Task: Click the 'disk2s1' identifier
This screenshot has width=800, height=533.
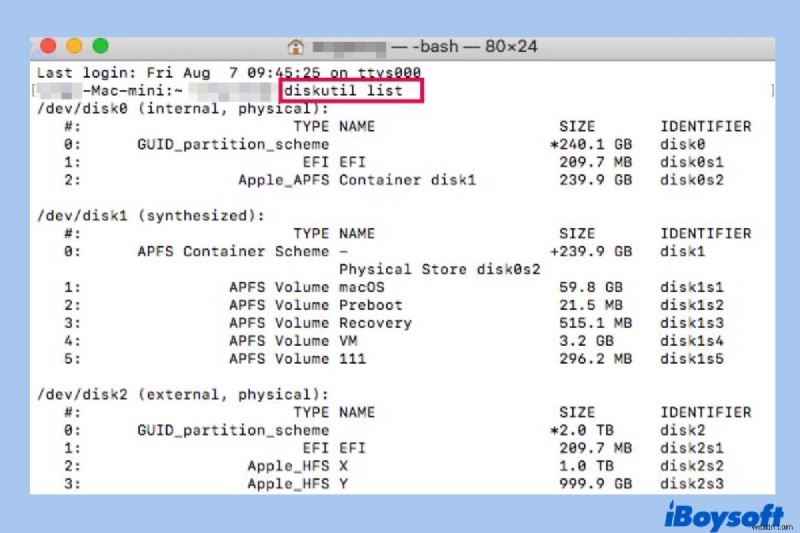Action: (x=691, y=448)
